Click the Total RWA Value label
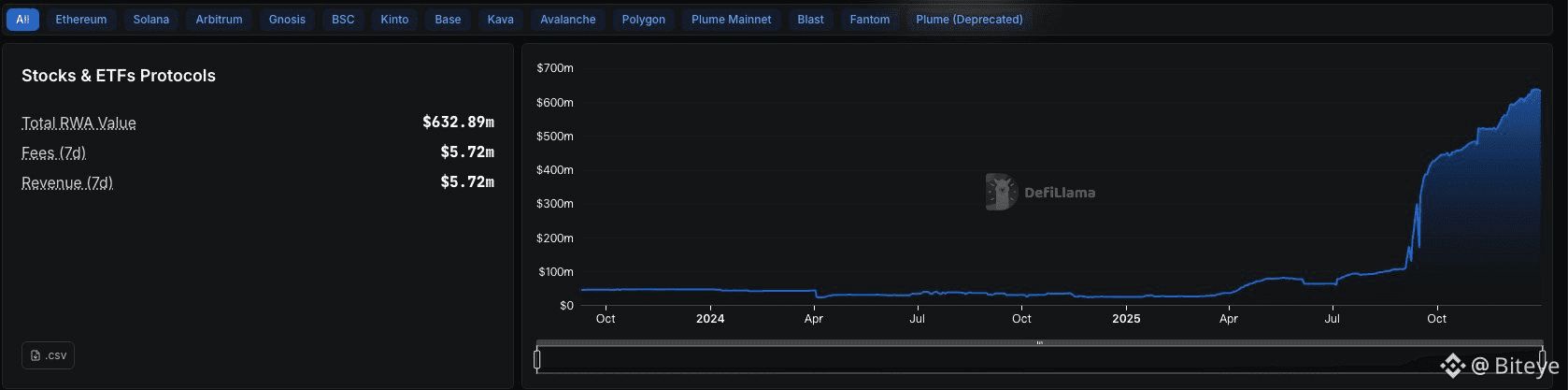This screenshot has height=390, width=1568. (x=78, y=123)
